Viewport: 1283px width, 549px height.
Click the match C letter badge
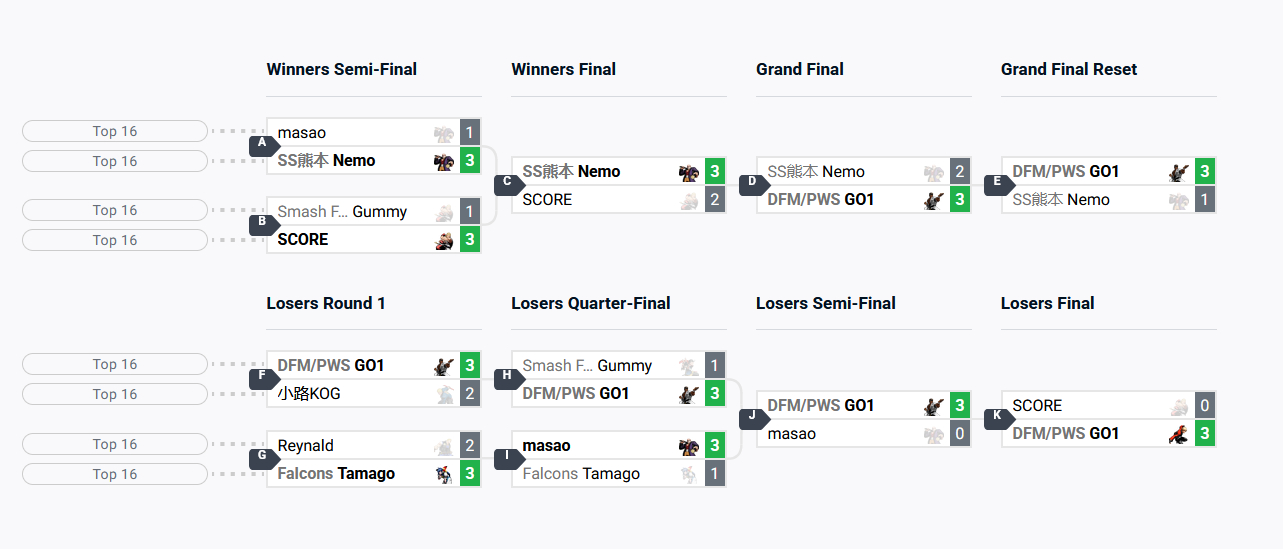(x=507, y=184)
